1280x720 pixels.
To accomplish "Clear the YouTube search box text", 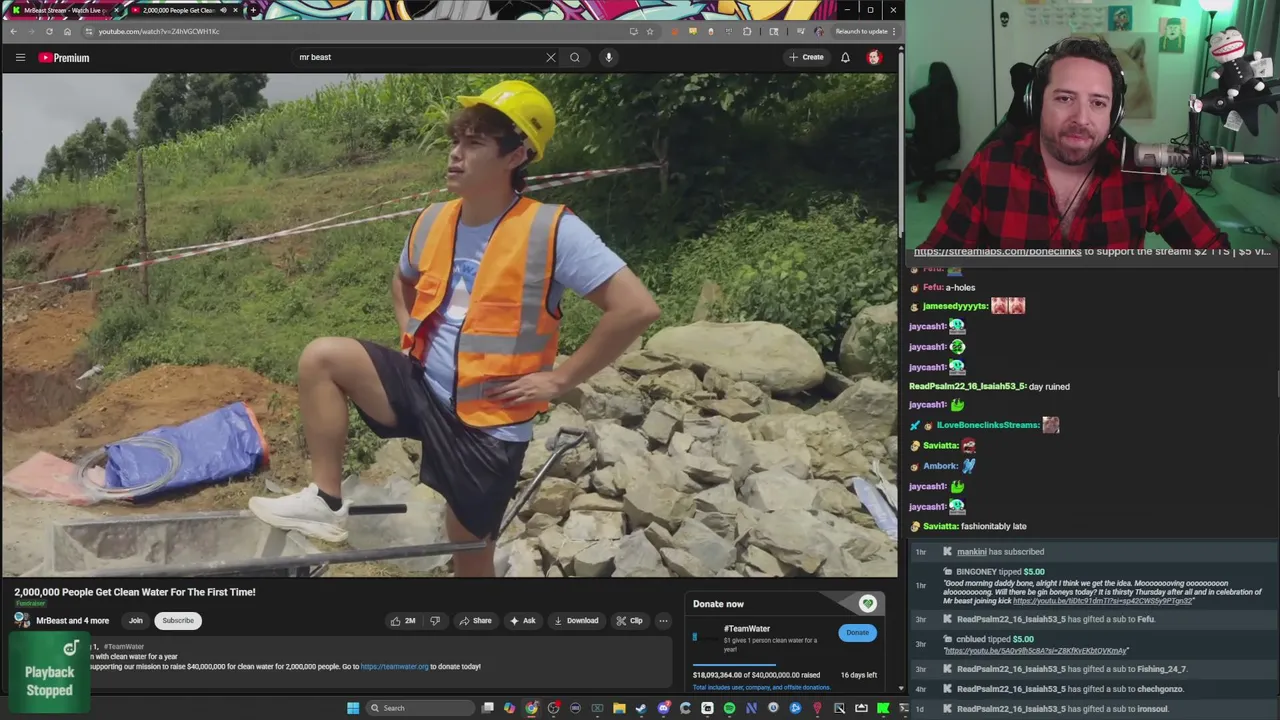I will [x=550, y=57].
